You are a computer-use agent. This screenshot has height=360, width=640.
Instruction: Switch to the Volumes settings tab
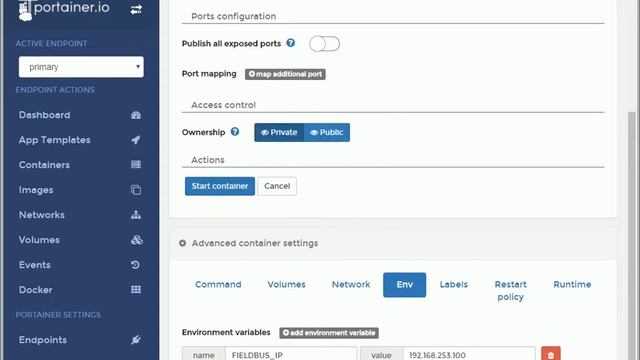pos(287,284)
